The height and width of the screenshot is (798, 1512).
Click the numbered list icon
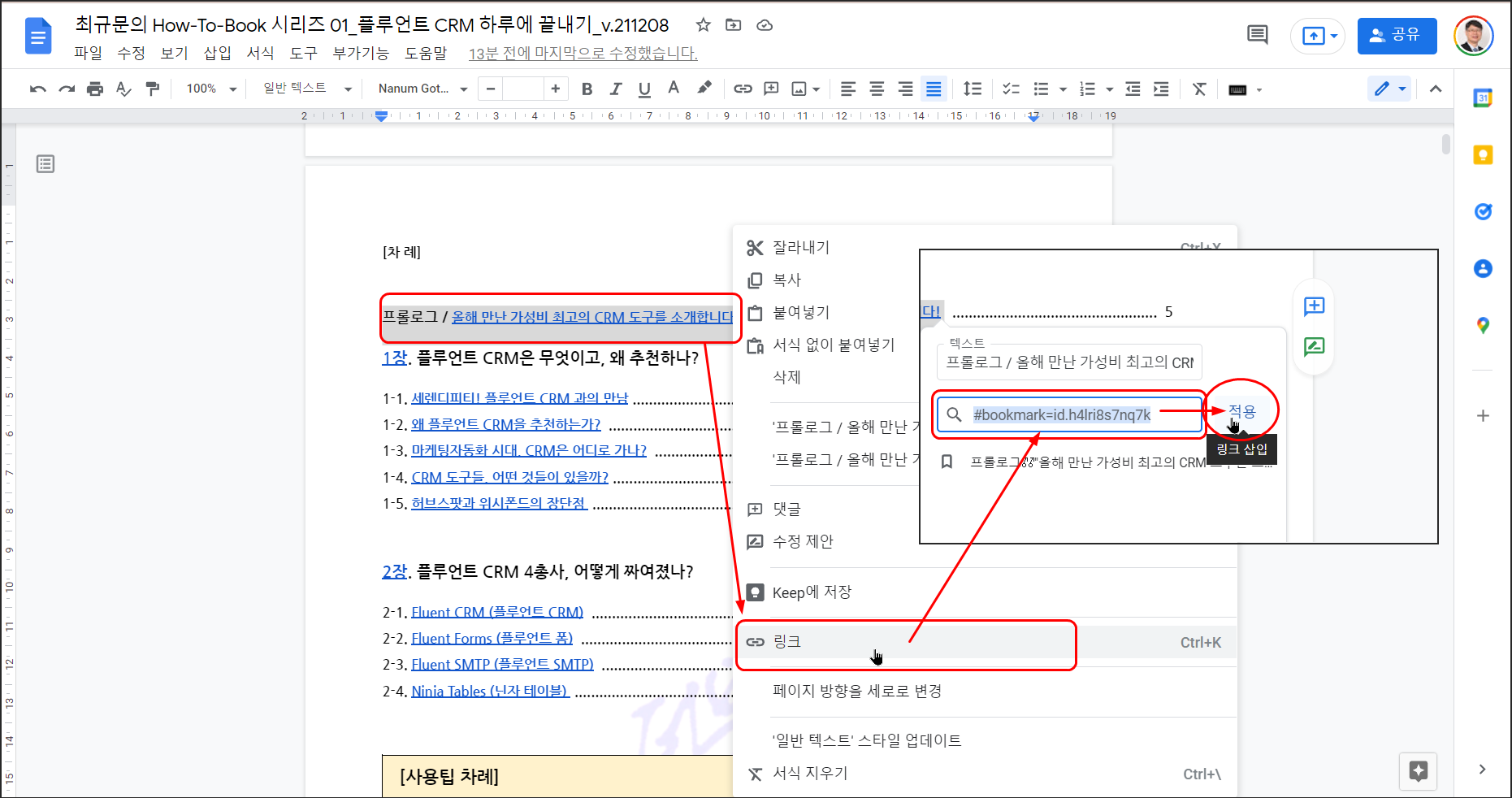point(1087,89)
